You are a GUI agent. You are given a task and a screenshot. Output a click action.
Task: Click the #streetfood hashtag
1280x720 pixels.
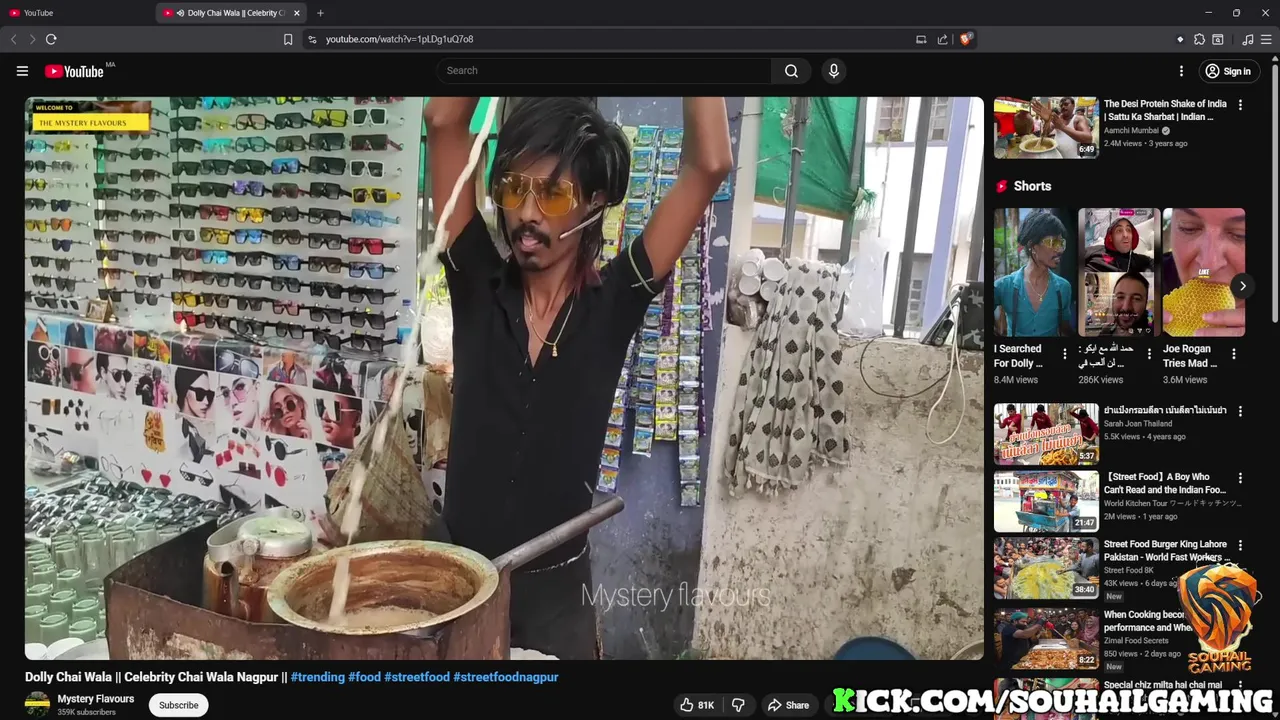(x=417, y=677)
